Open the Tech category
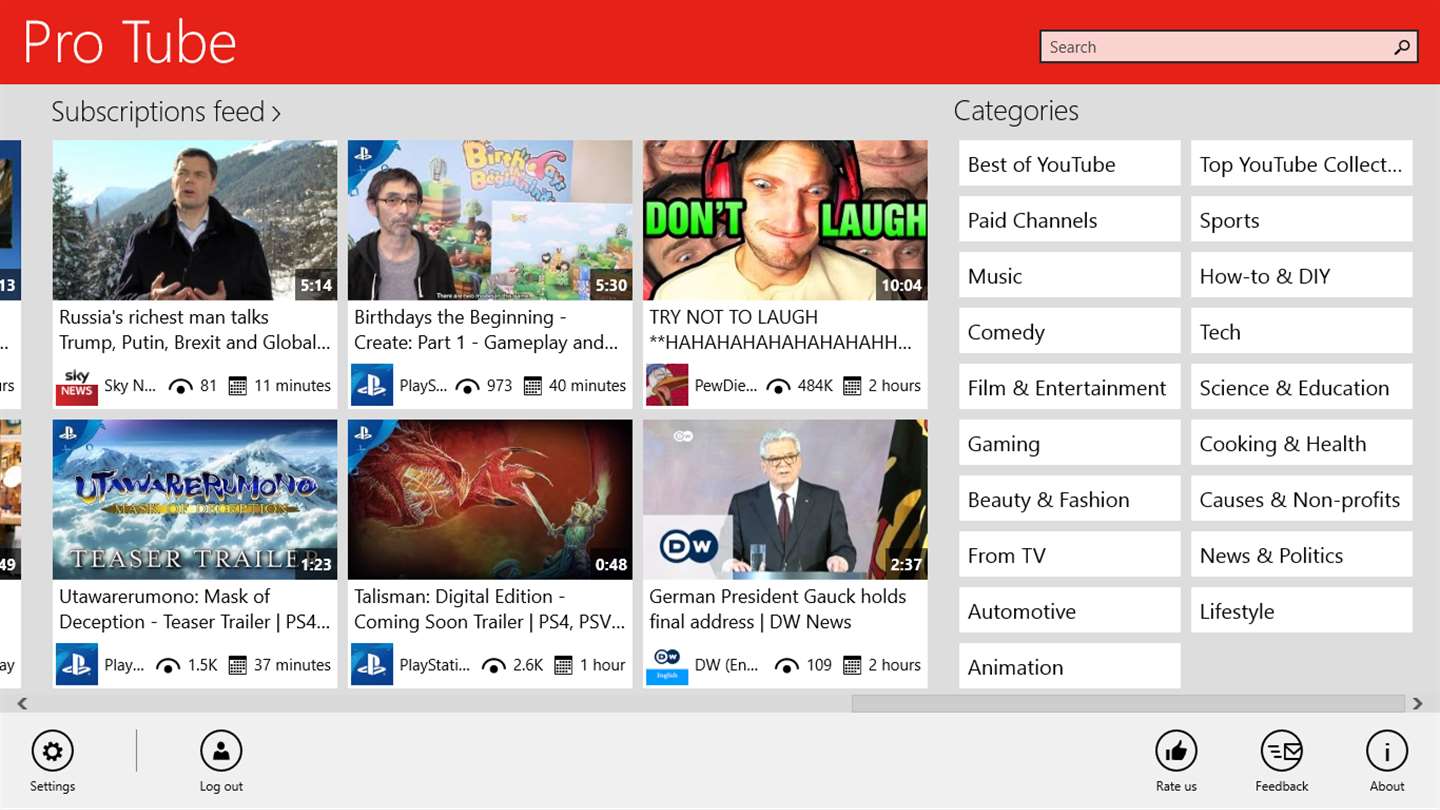This screenshot has width=1440, height=810. [x=1302, y=331]
